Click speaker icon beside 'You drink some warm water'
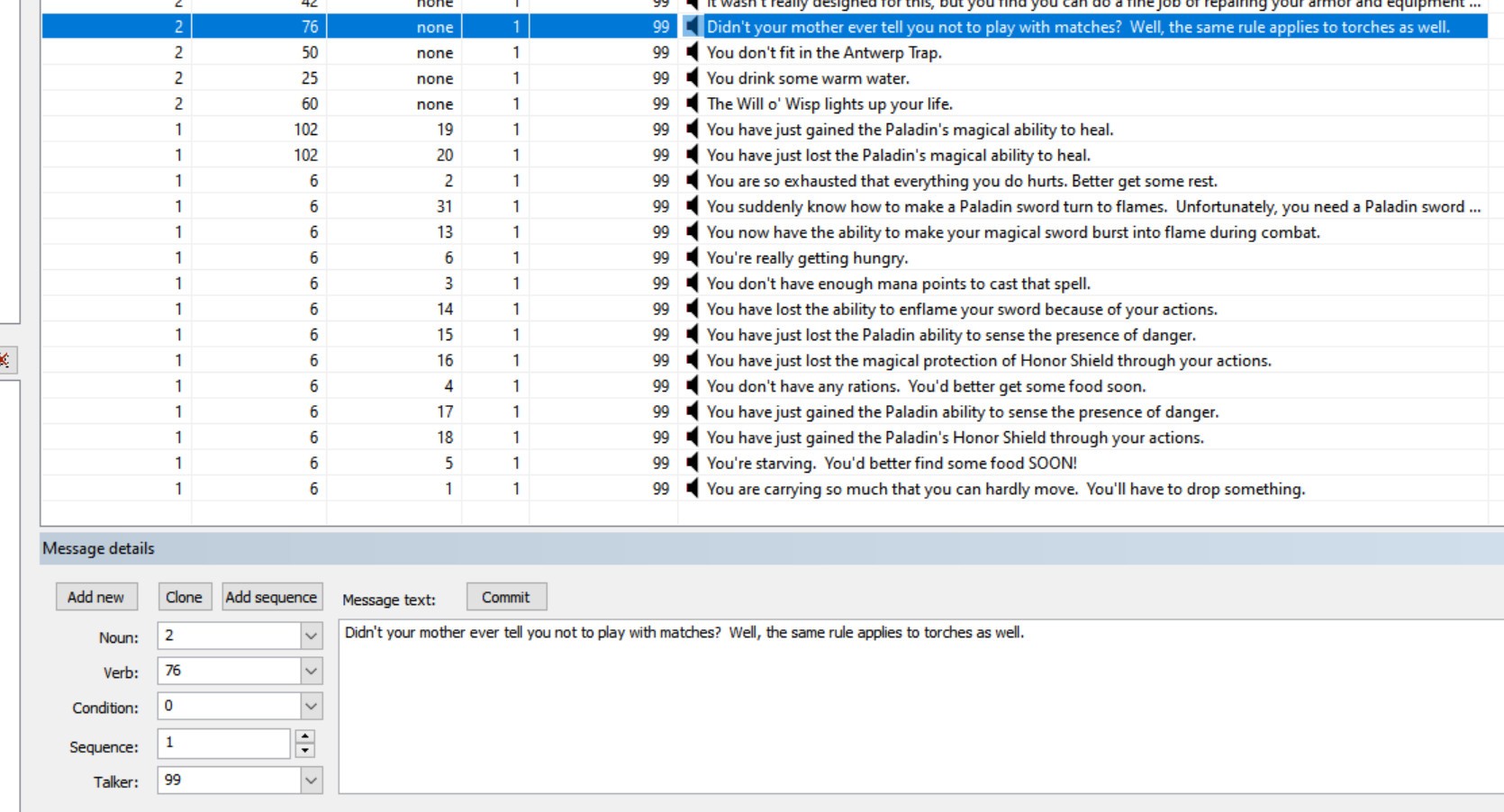Viewport: 1504px width, 812px height. [692, 78]
